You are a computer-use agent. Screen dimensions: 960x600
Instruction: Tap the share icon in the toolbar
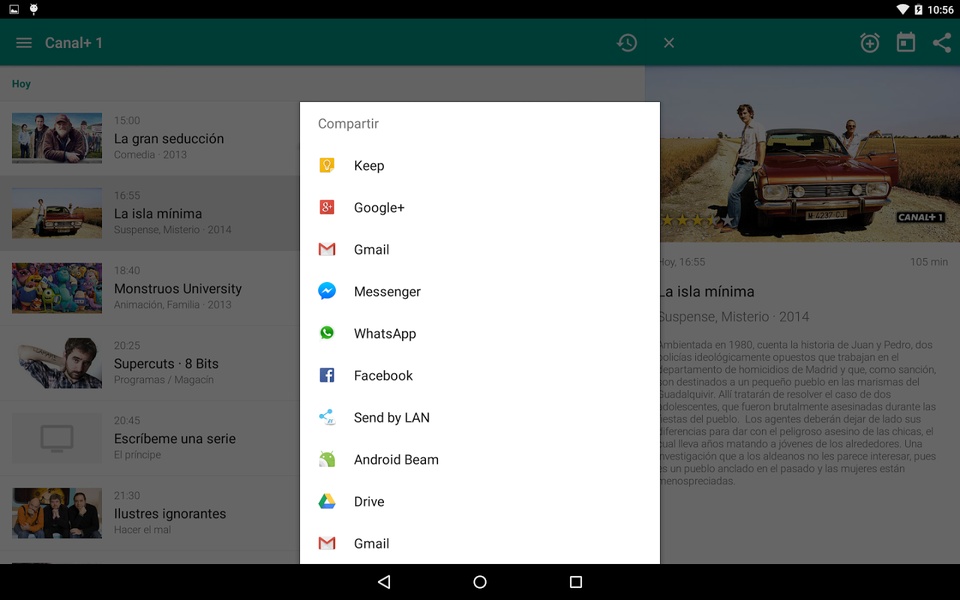[x=942, y=43]
